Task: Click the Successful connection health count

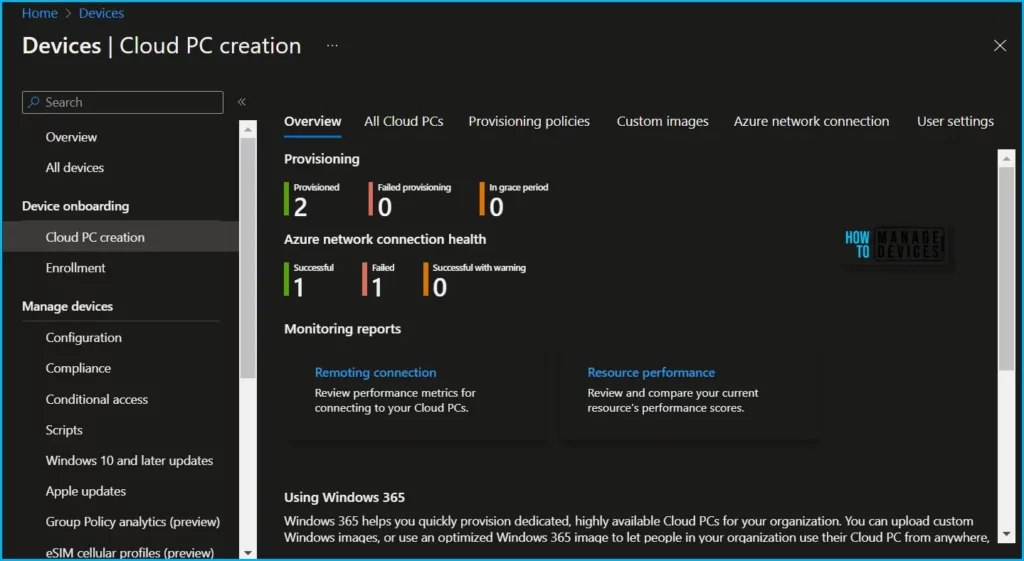Action: coord(299,288)
